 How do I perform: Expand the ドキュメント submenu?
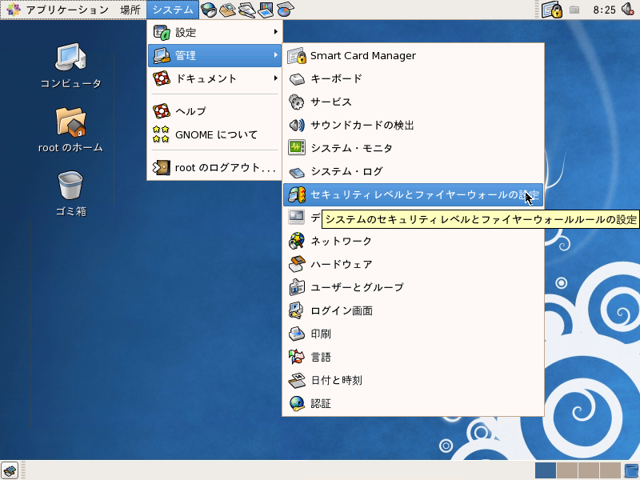point(215,78)
